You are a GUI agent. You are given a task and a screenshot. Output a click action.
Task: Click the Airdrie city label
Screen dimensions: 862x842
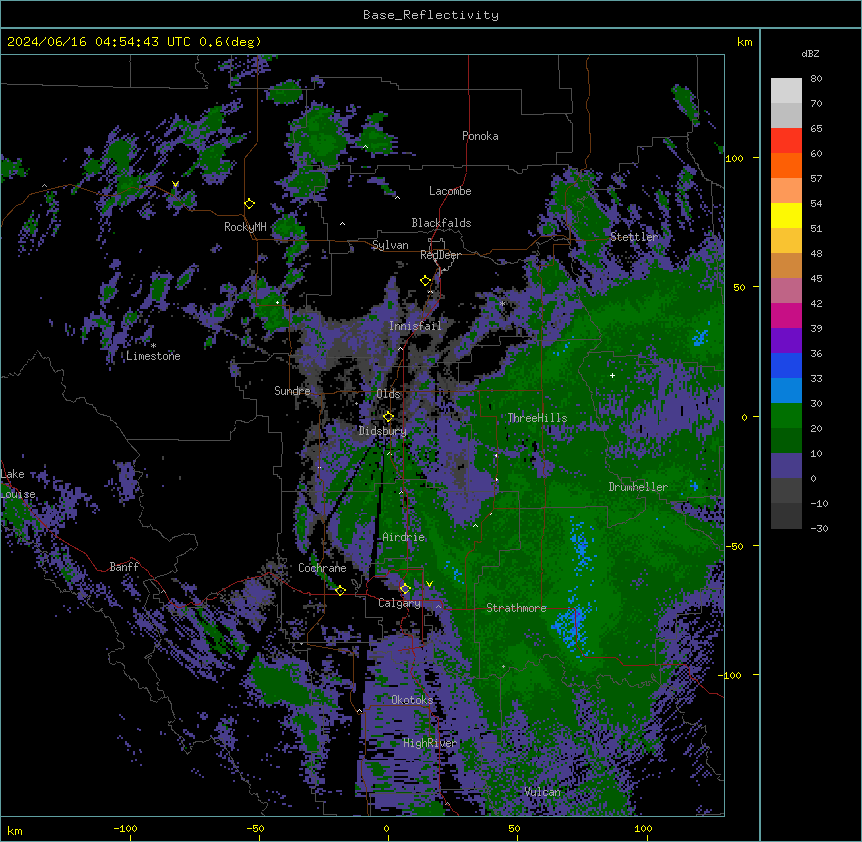pyautogui.click(x=404, y=537)
